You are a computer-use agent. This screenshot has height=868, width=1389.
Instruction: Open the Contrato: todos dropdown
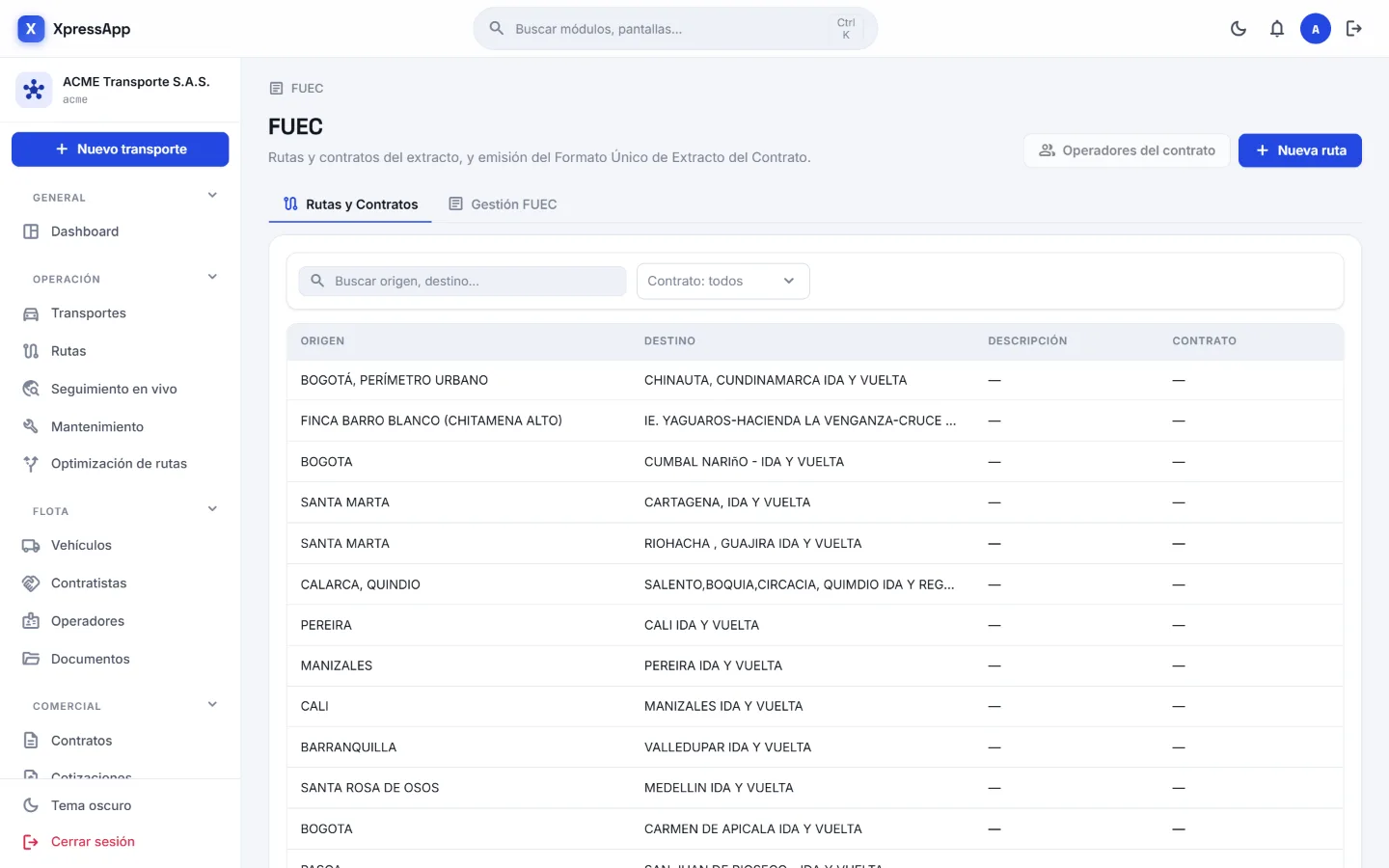pos(722,281)
